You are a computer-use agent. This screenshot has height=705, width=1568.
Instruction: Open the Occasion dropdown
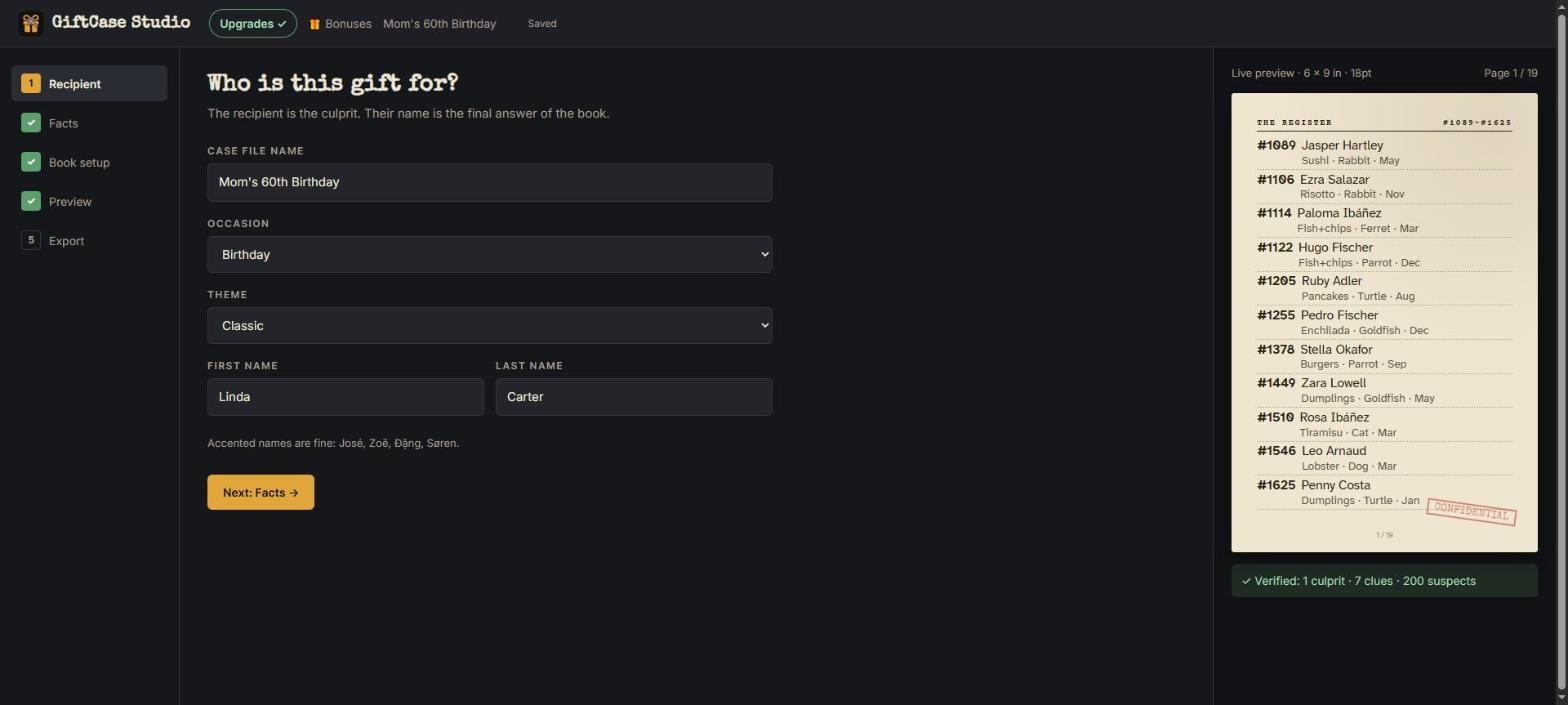(x=489, y=254)
